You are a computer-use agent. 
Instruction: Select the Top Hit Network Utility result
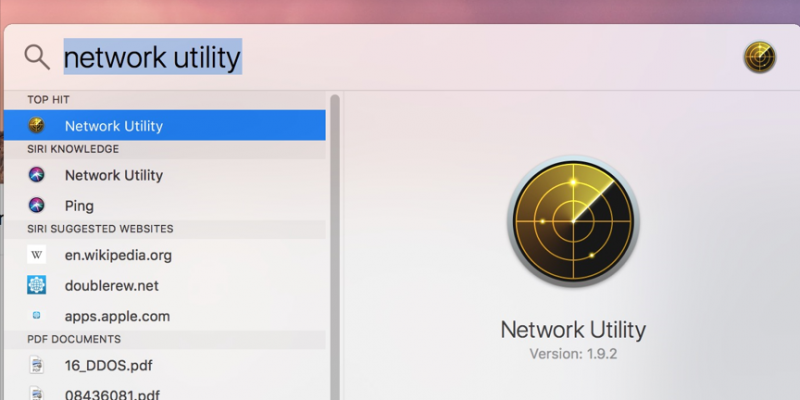coord(165,125)
